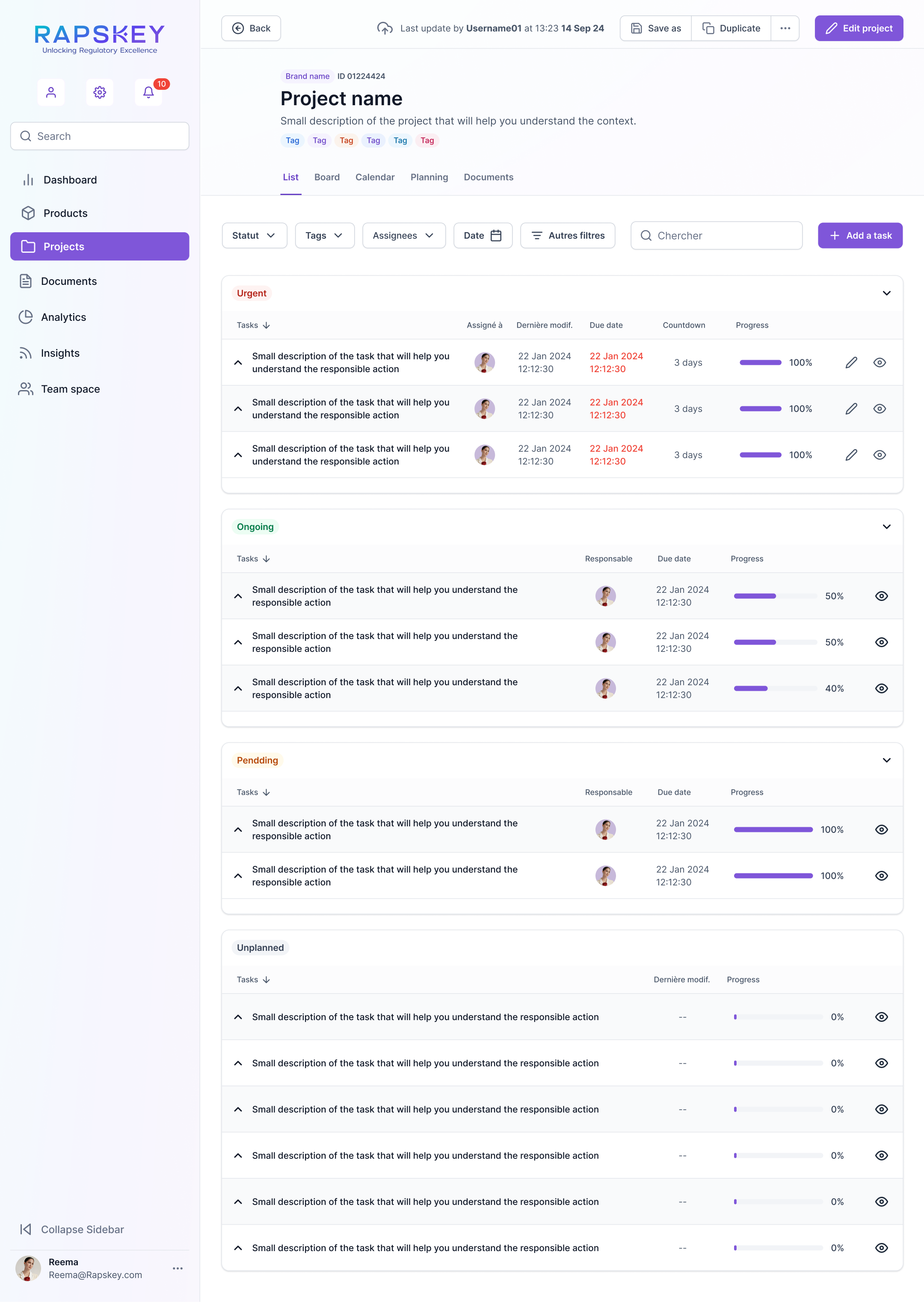The height and width of the screenshot is (1302, 924).
Task: Click the three-dots more options button in header
Action: coord(785,28)
